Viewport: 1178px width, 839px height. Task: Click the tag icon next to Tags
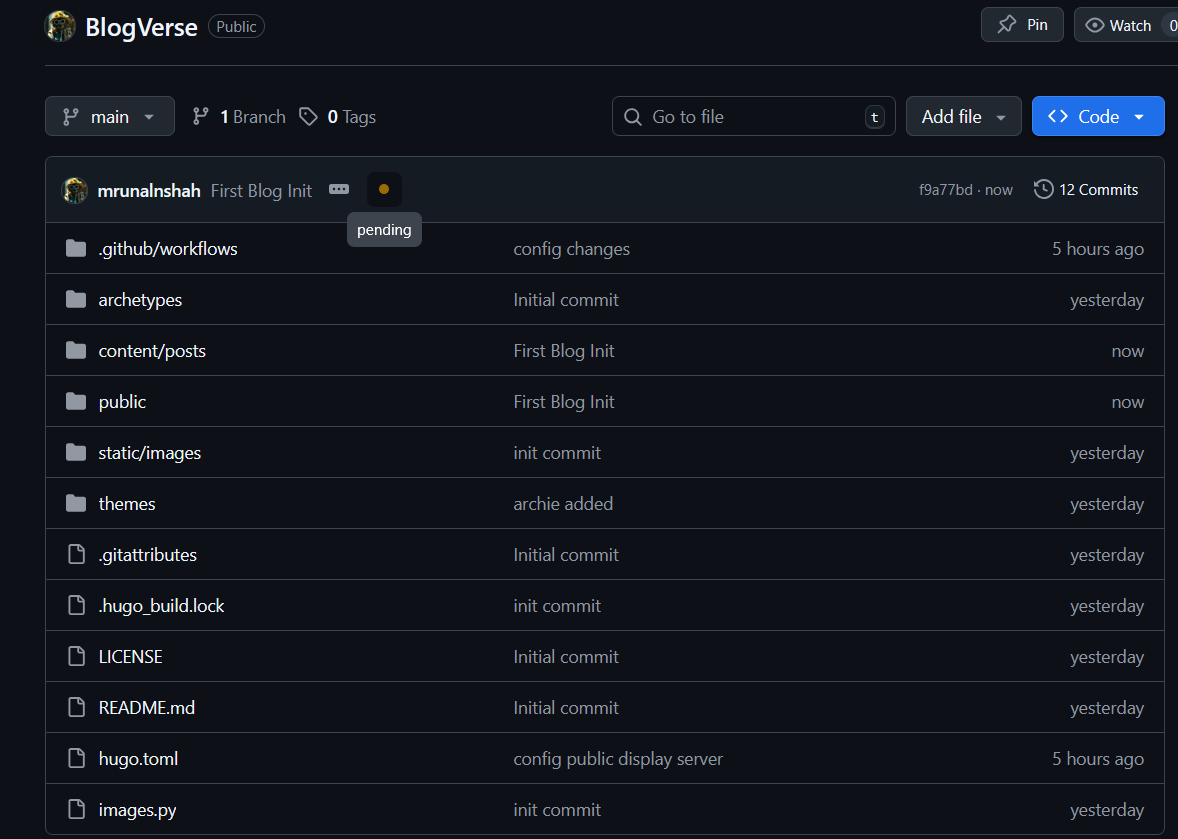click(309, 117)
